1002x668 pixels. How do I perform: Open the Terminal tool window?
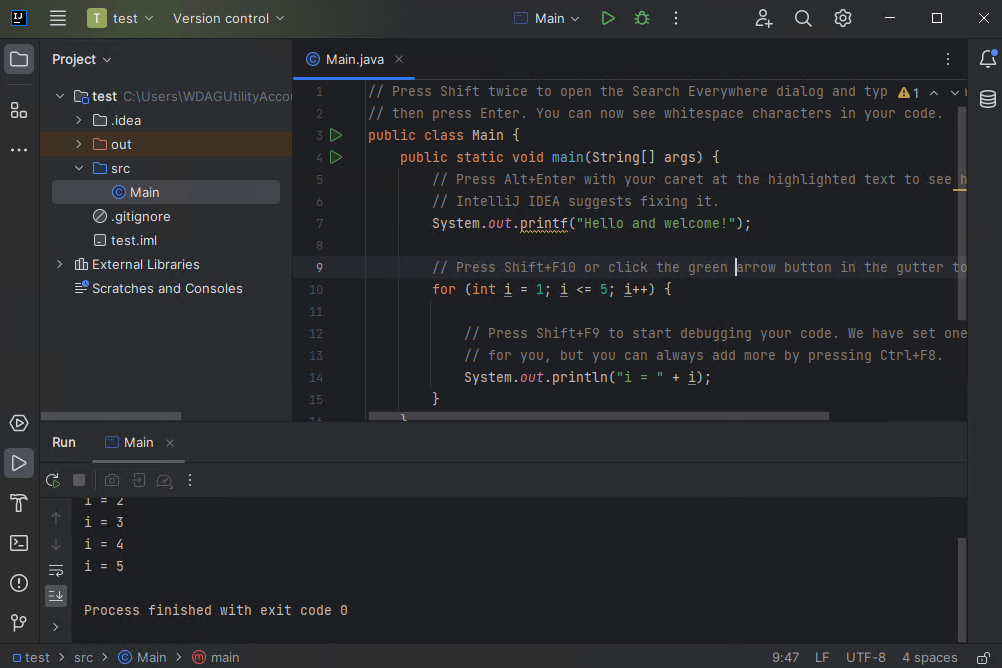coord(19,543)
